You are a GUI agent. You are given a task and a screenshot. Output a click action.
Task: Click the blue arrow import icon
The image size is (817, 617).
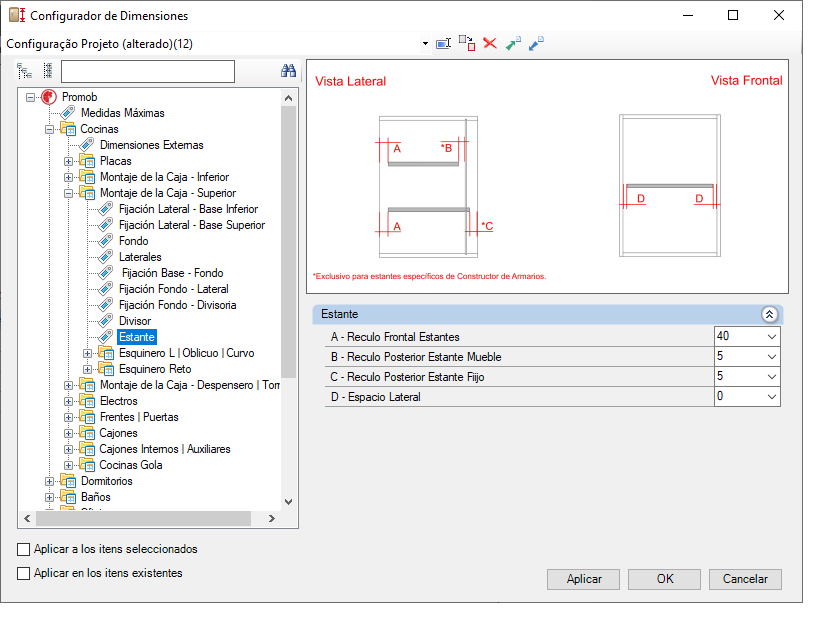536,44
